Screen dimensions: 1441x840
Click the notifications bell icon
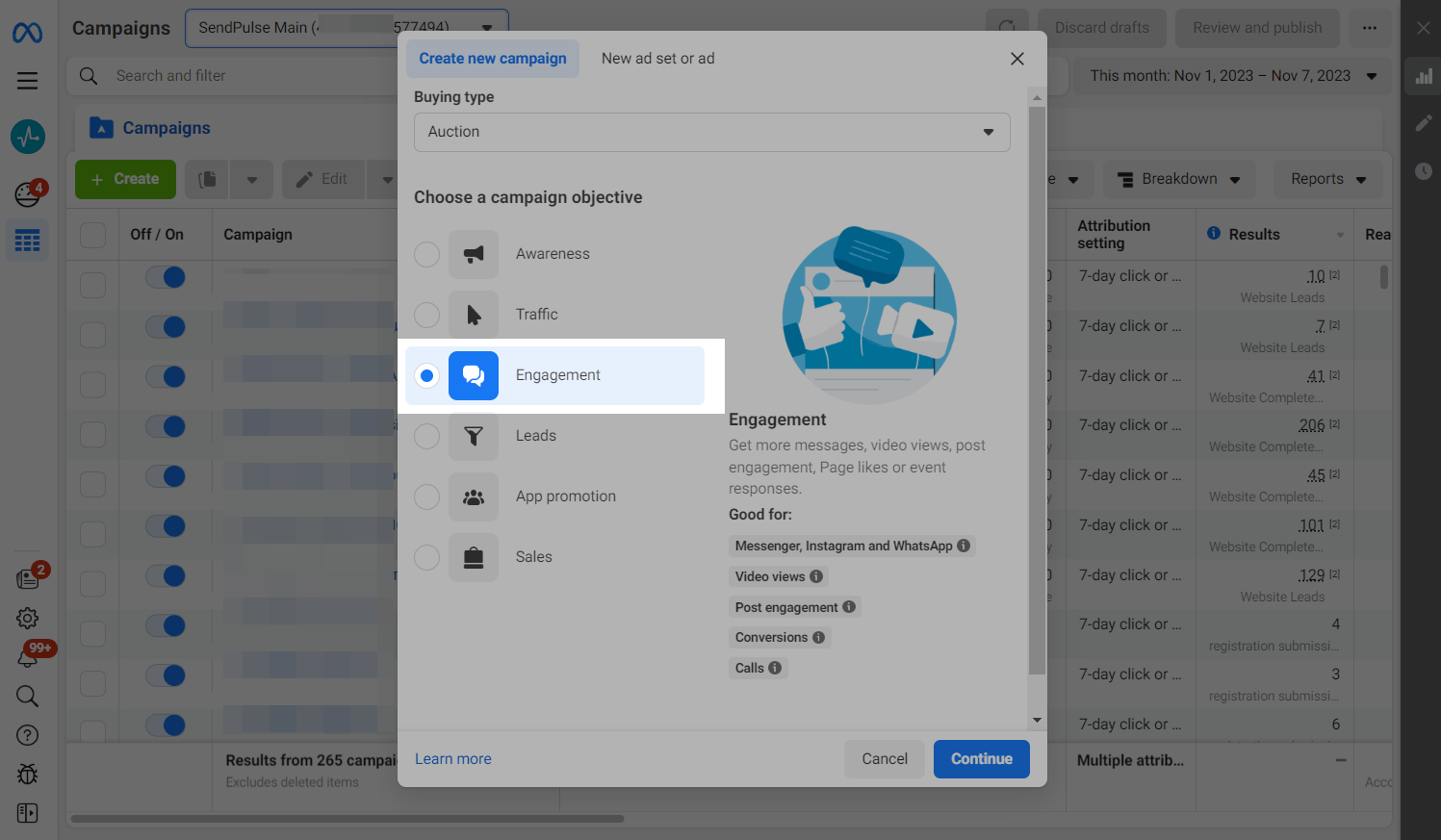pyautogui.click(x=27, y=658)
